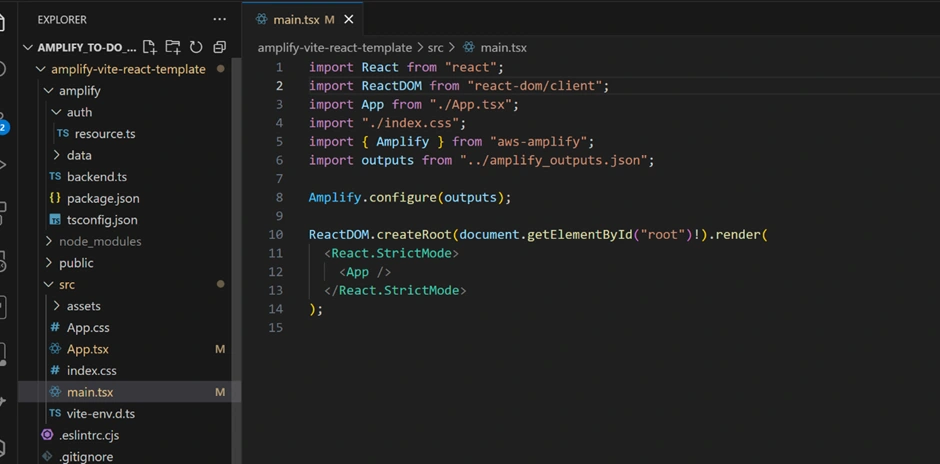940x464 pixels.
Task: Open backend.ts file
Action: 97,177
